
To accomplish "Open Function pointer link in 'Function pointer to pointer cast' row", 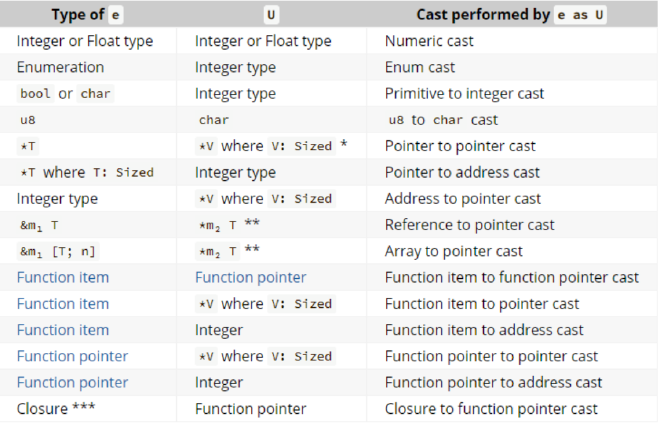I will coord(72,356).
